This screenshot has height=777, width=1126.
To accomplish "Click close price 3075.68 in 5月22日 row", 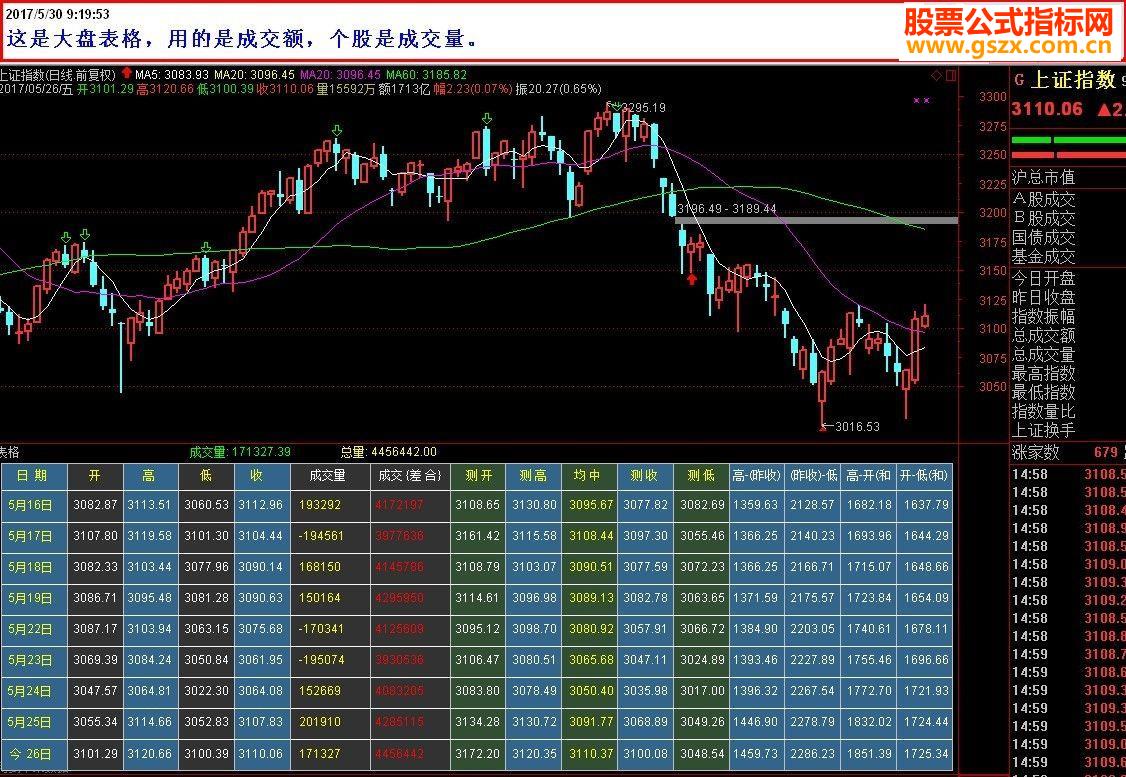I will pos(261,629).
